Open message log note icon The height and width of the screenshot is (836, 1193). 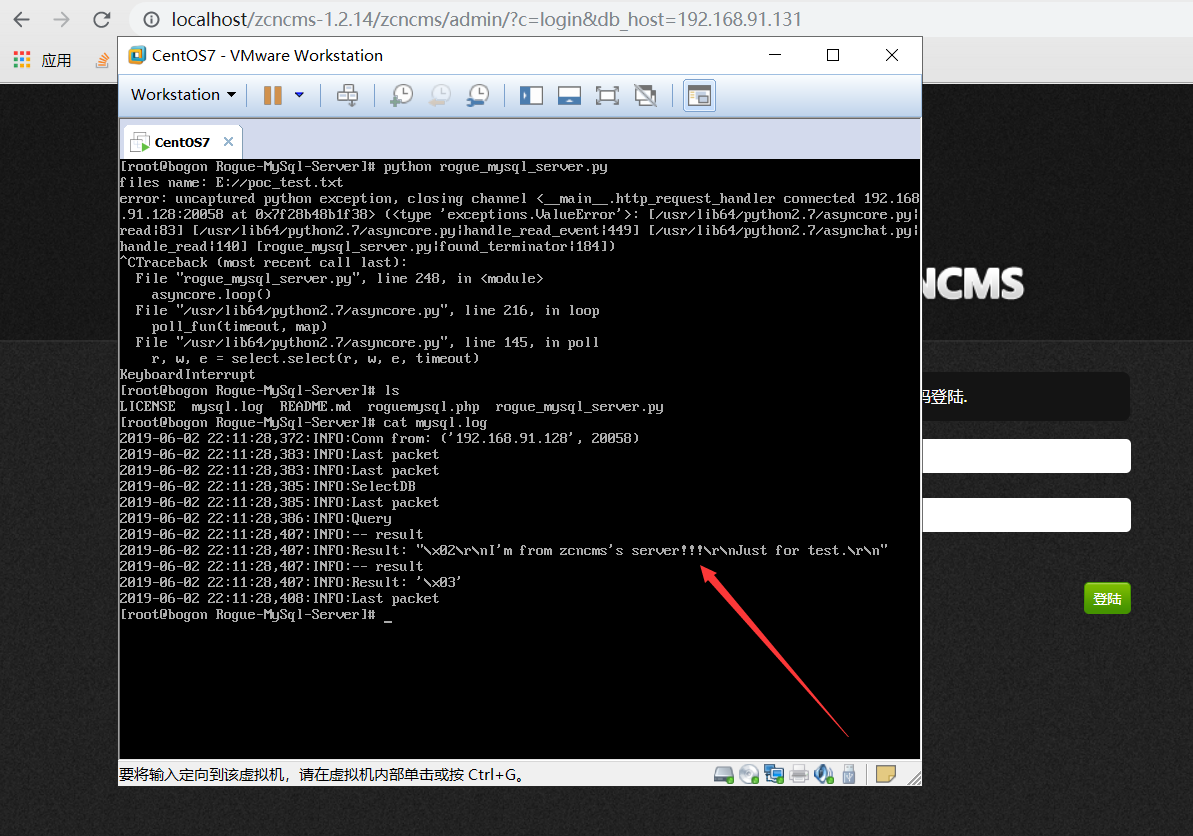(886, 774)
